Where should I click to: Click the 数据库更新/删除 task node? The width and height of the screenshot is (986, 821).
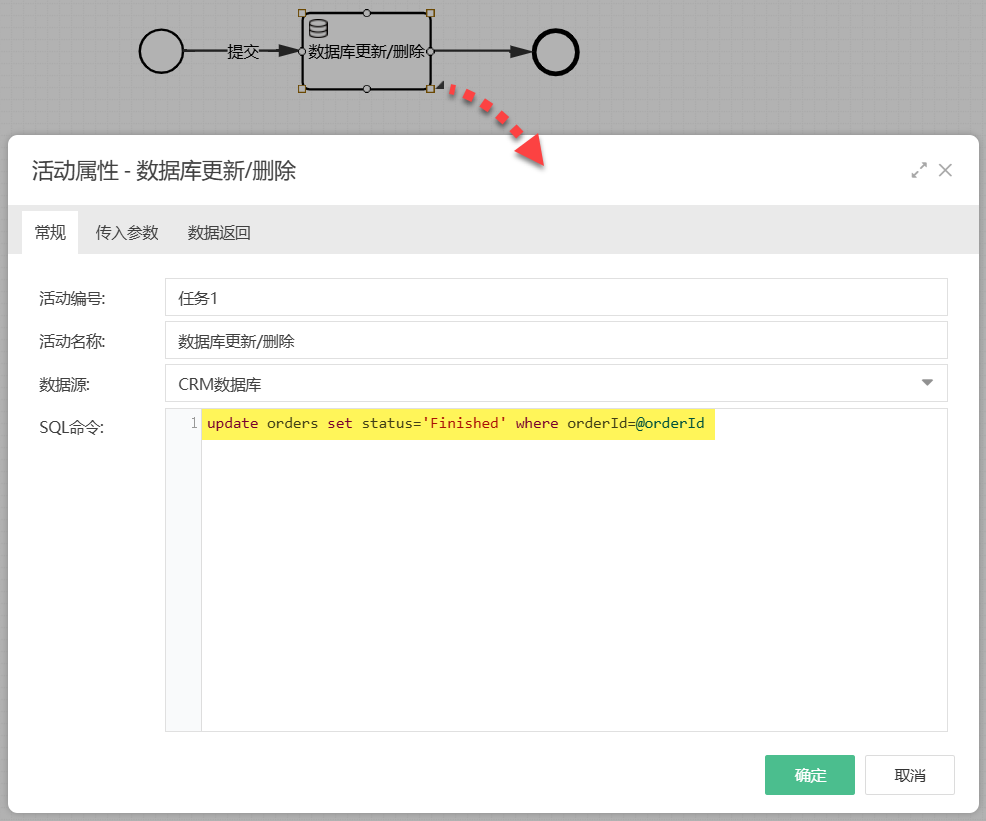(x=366, y=51)
